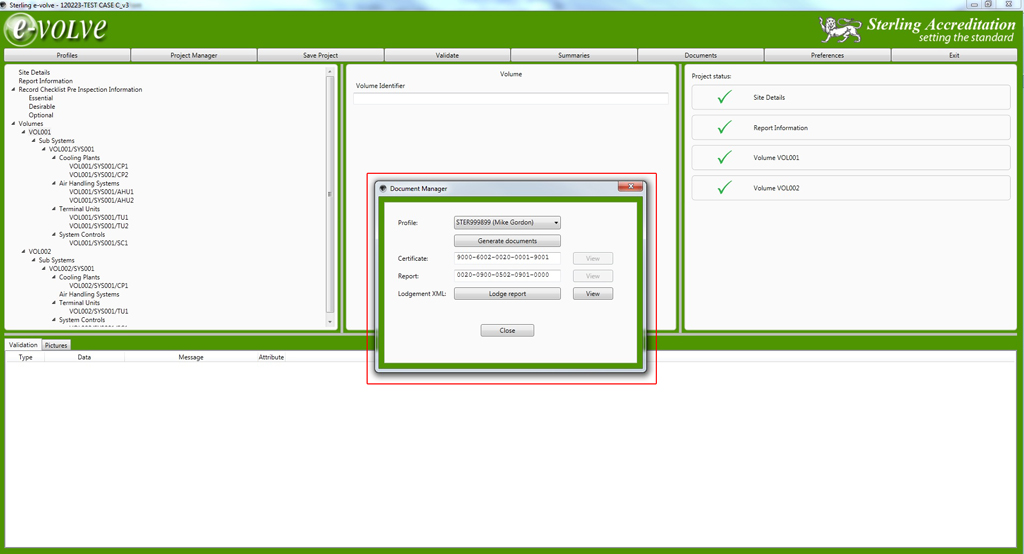1024x554 pixels.
Task: Switch to the Validation tab
Action: pyautogui.click(x=23, y=345)
